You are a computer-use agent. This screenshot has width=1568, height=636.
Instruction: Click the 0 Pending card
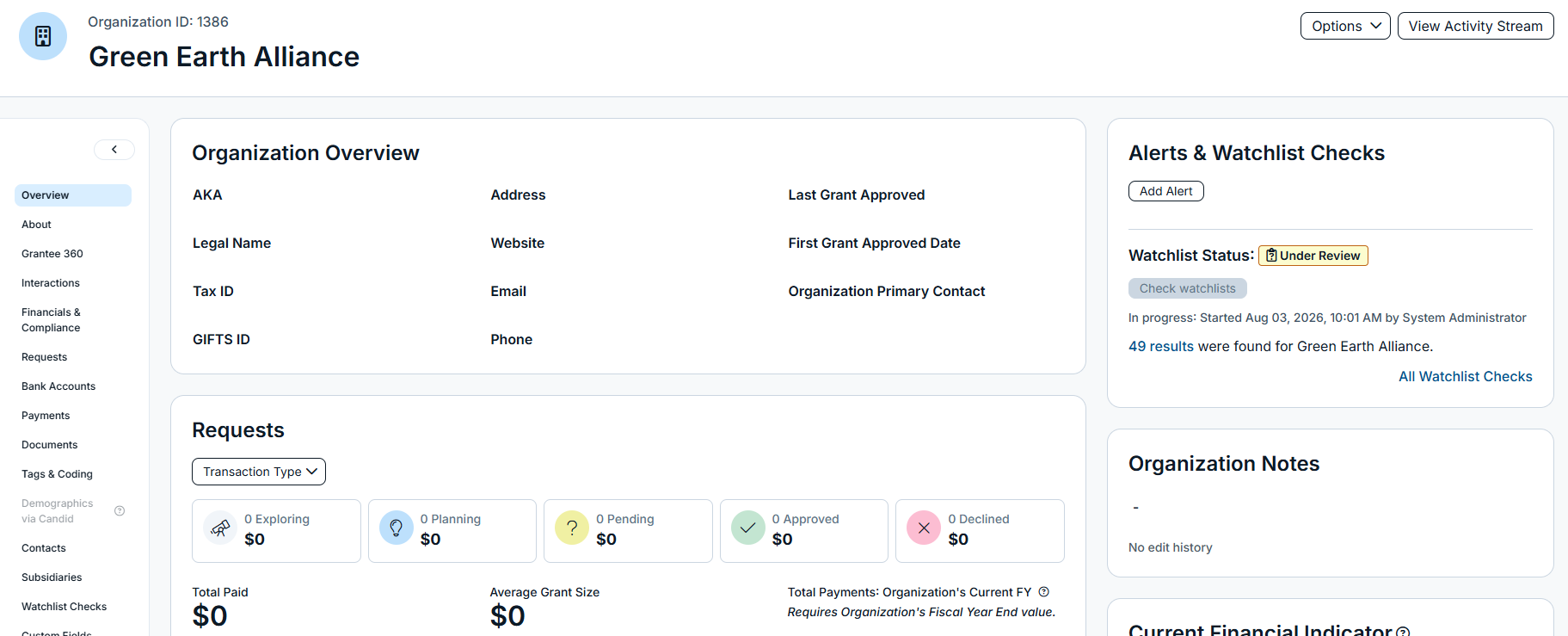click(x=628, y=531)
